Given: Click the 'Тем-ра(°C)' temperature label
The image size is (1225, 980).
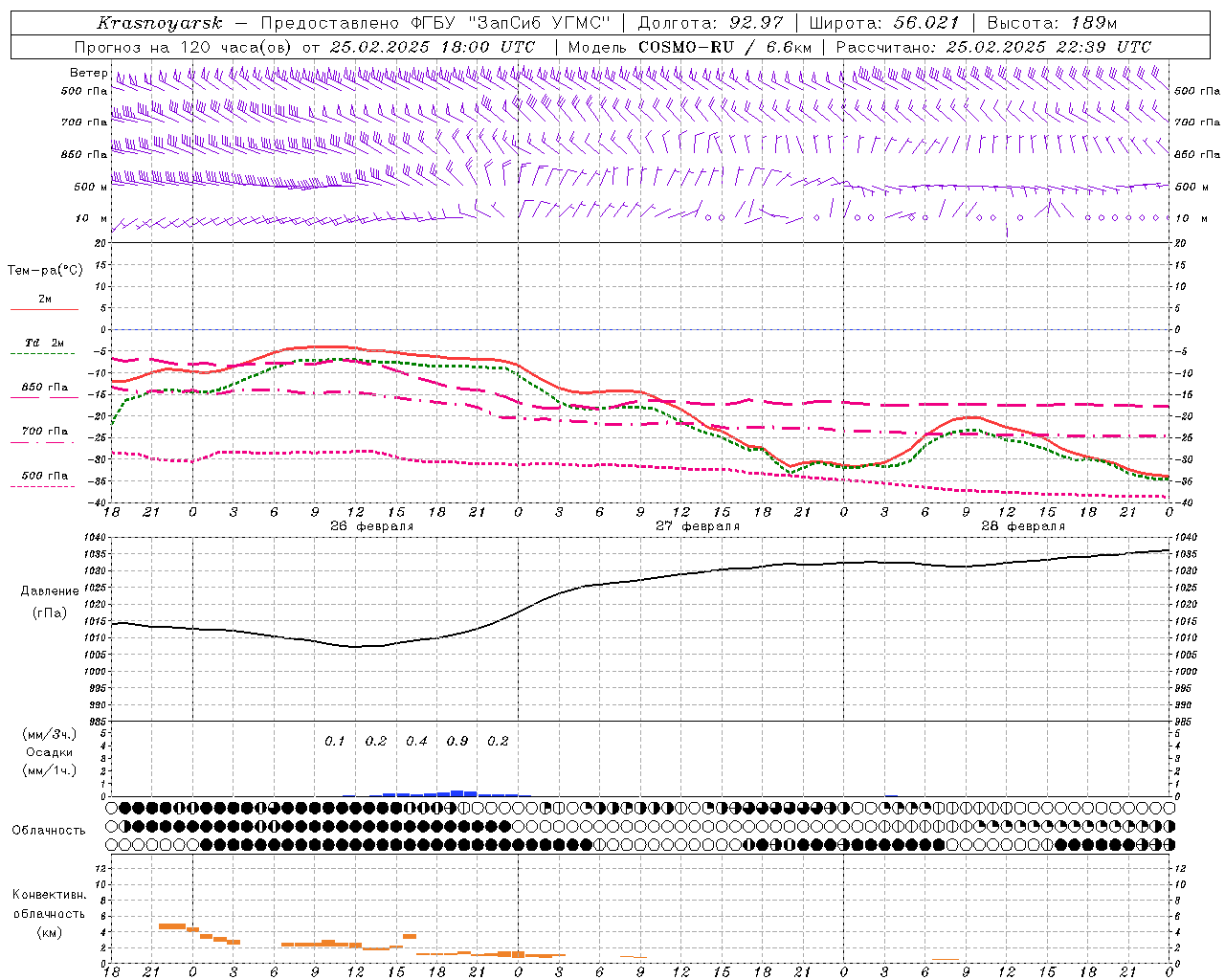Looking at the screenshot, I should pyautogui.click(x=45, y=271).
